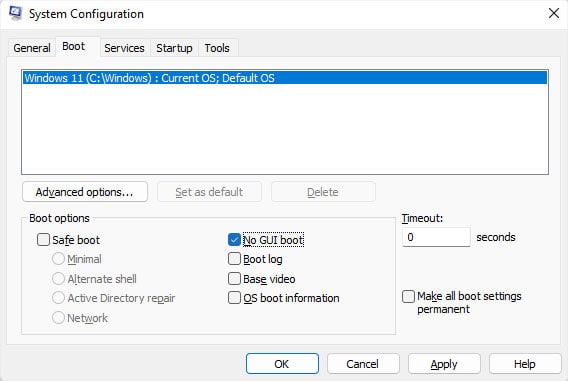The image size is (568, 381).
Task: Select the Windows 11 boot entry
Action: click(285, 78)
